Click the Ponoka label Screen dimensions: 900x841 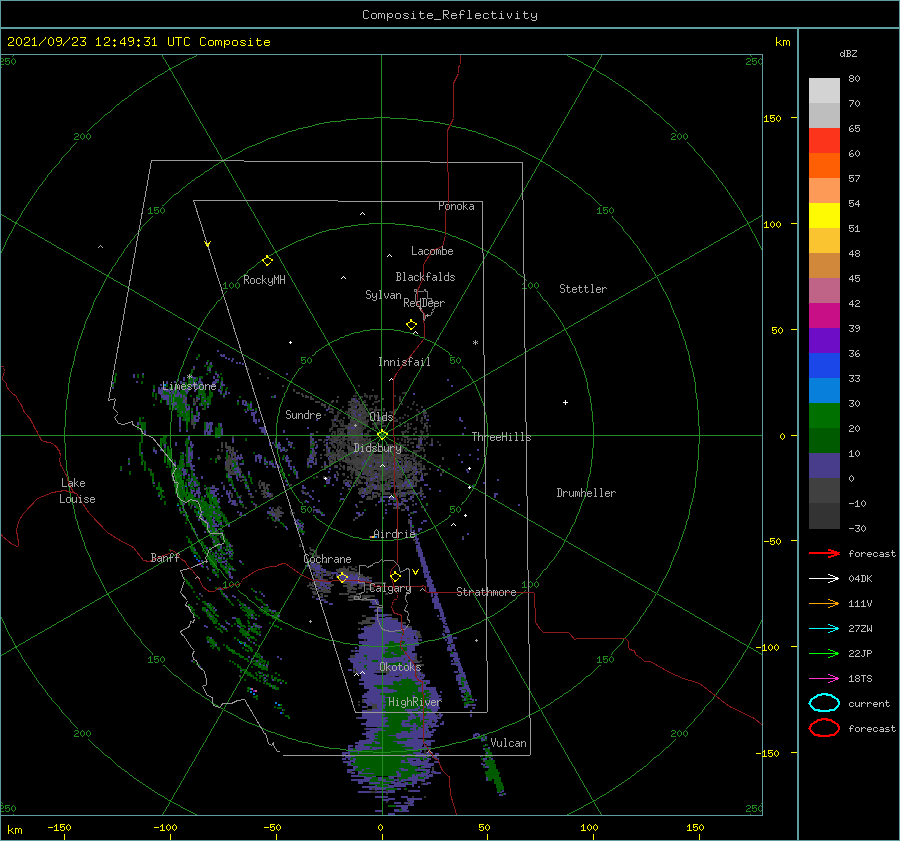pyautogui.click(x=456, y=206)
